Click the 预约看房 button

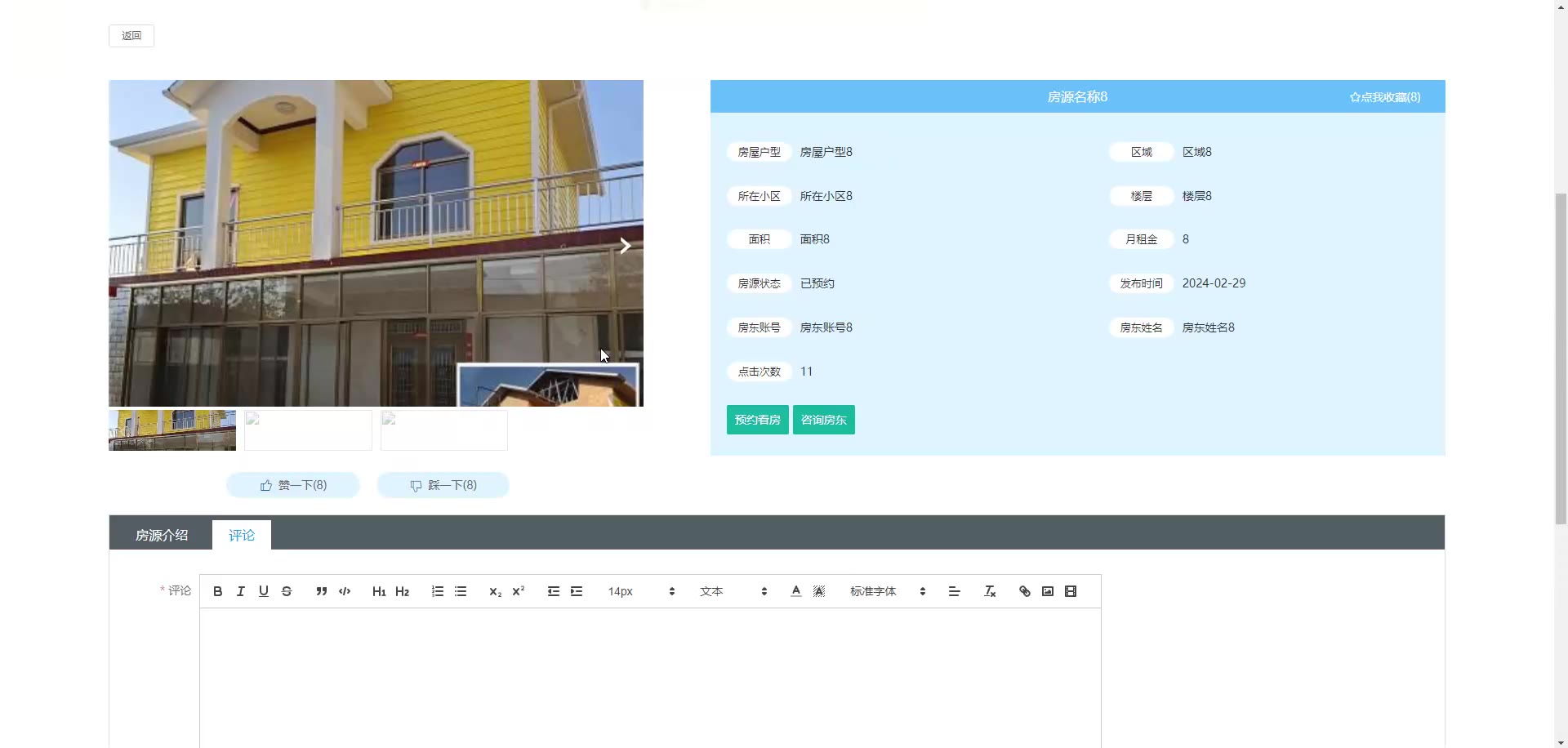click(x=758, y=420)
